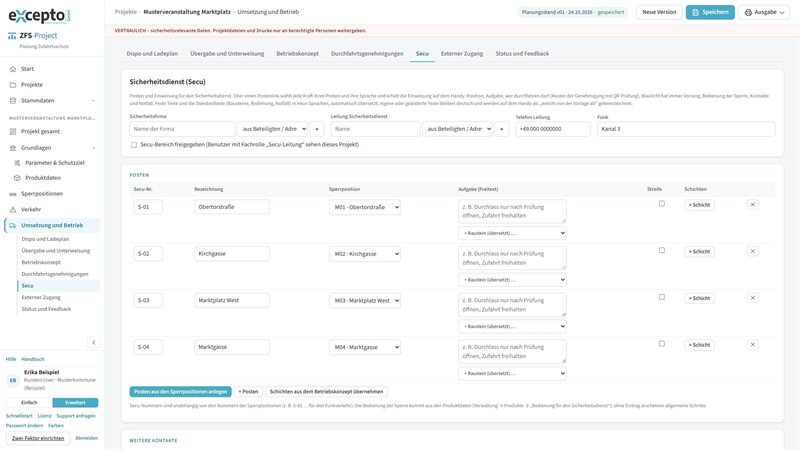Add a Schicht for post S-02

click(x=699, y=252)
